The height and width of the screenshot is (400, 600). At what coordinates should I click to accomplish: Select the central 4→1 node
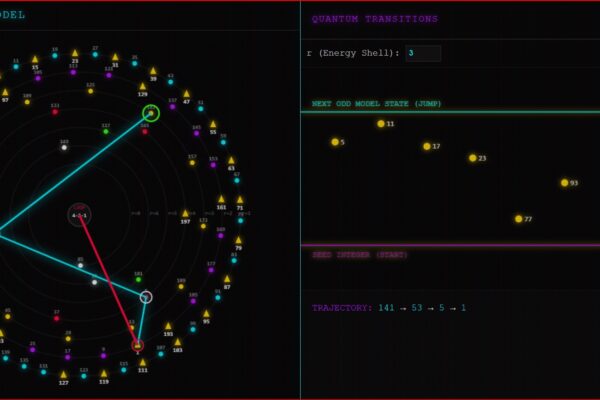pos(79,215)
